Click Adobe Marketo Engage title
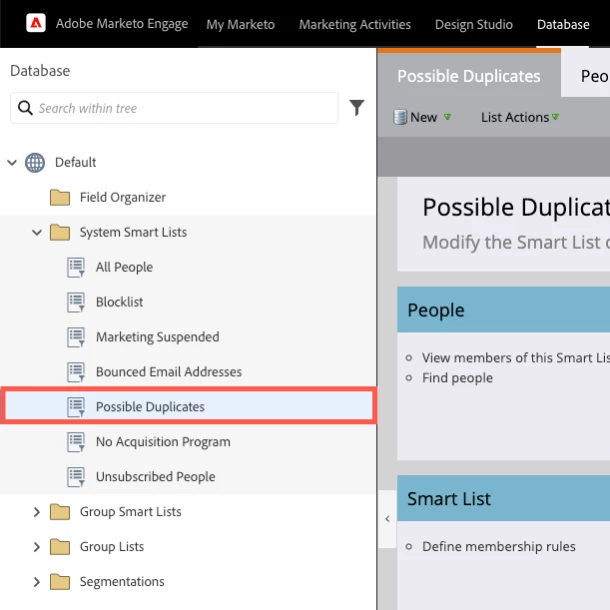The width and height of the screenshot is (610, 610). click(x=122, y=24)
